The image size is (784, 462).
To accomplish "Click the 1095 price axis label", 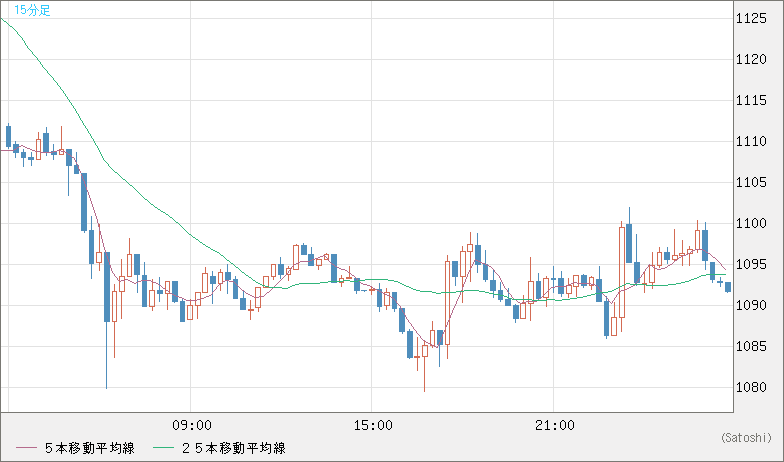I will 751,264.
